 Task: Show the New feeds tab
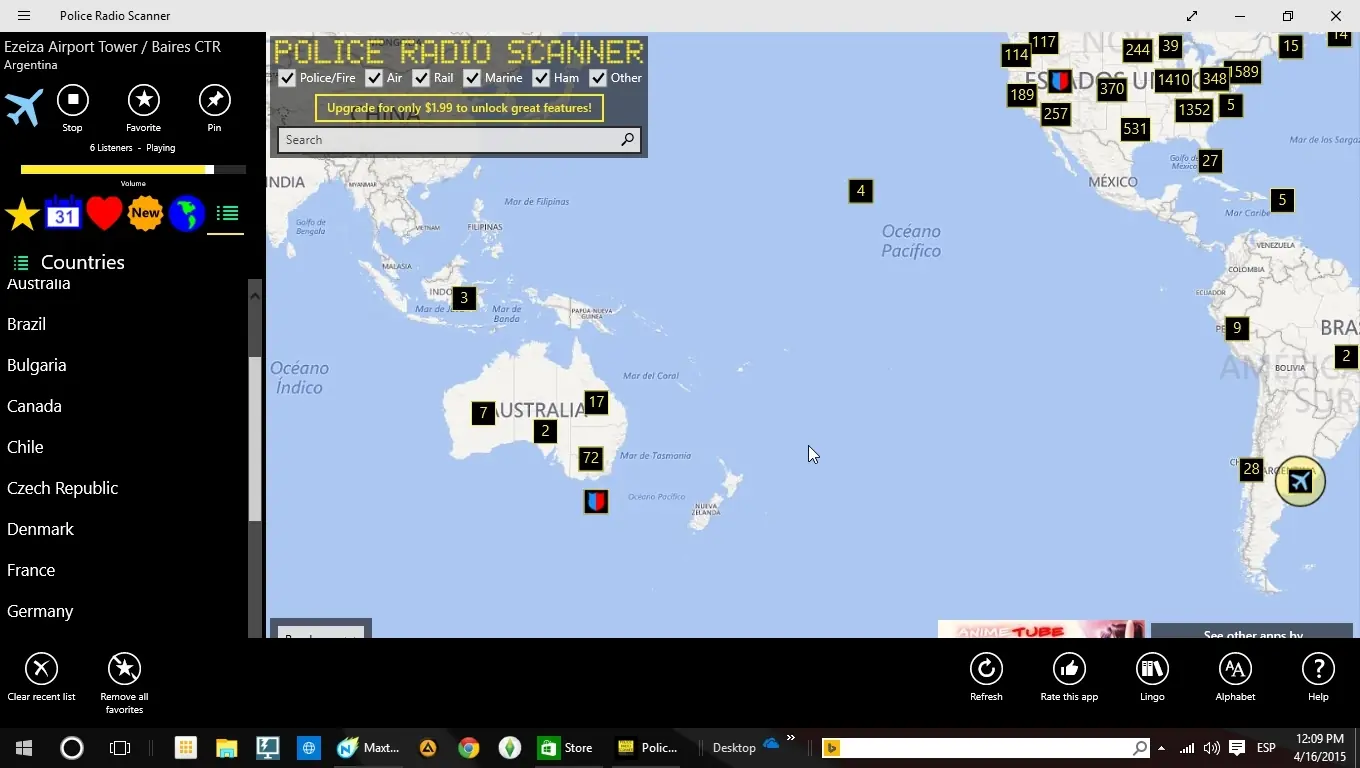pyautogui.click(x=145, y=213)
